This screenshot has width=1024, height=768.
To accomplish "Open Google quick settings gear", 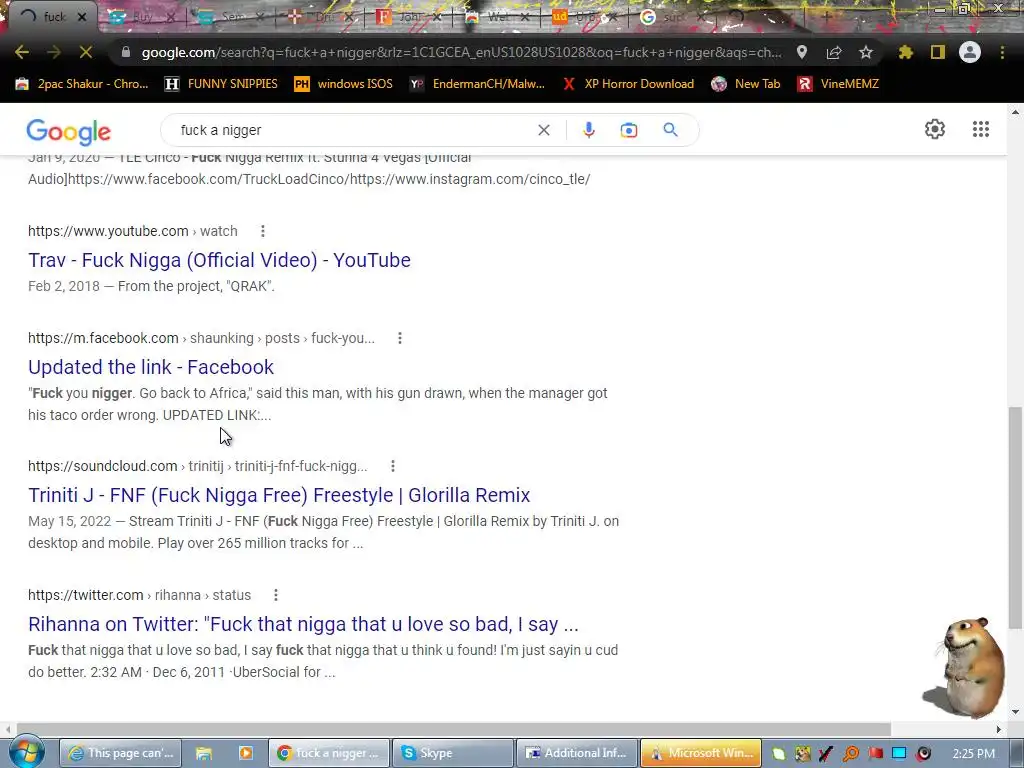I will pyautogui.click(x=935, y=129).
